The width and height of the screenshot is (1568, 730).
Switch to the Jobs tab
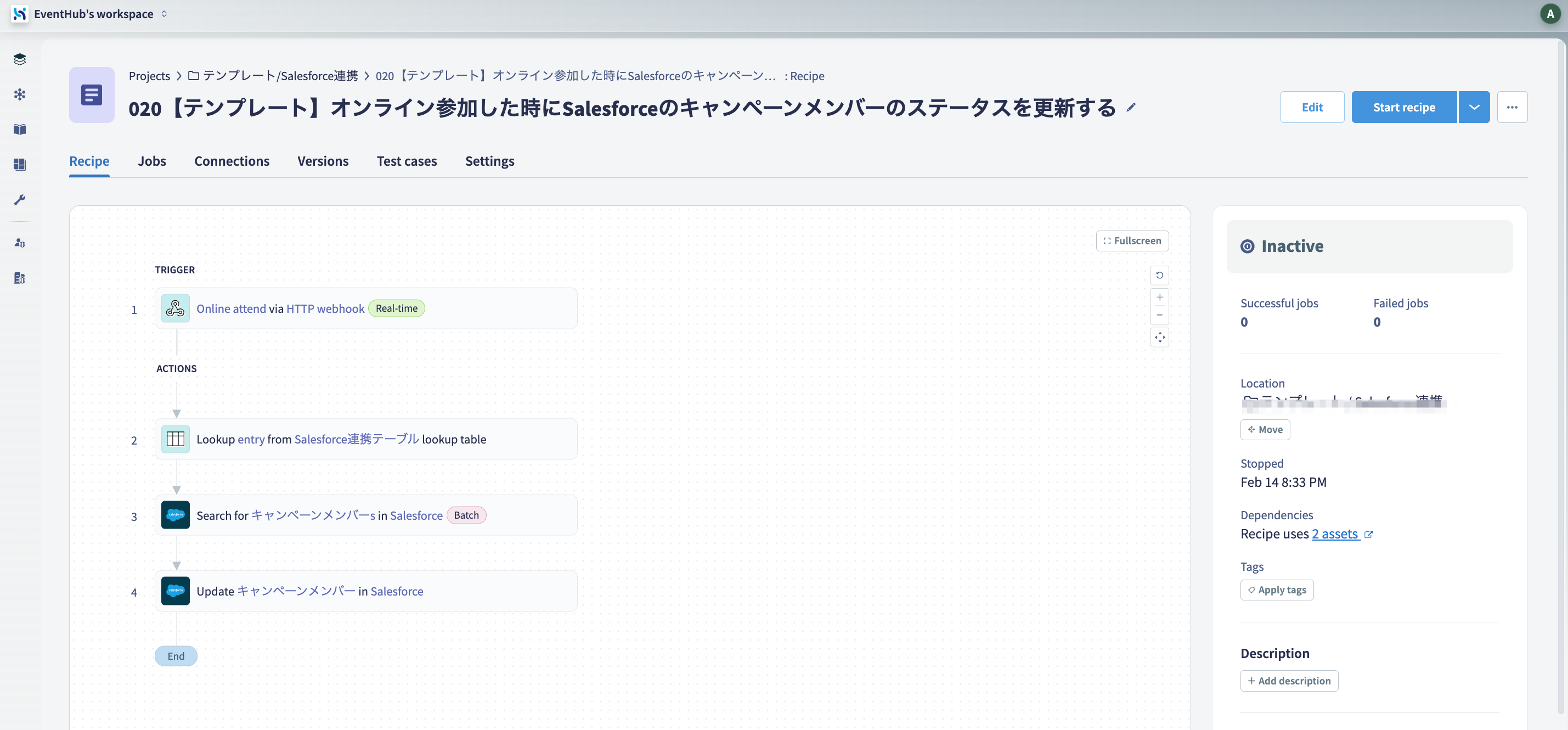pos(151,161)
